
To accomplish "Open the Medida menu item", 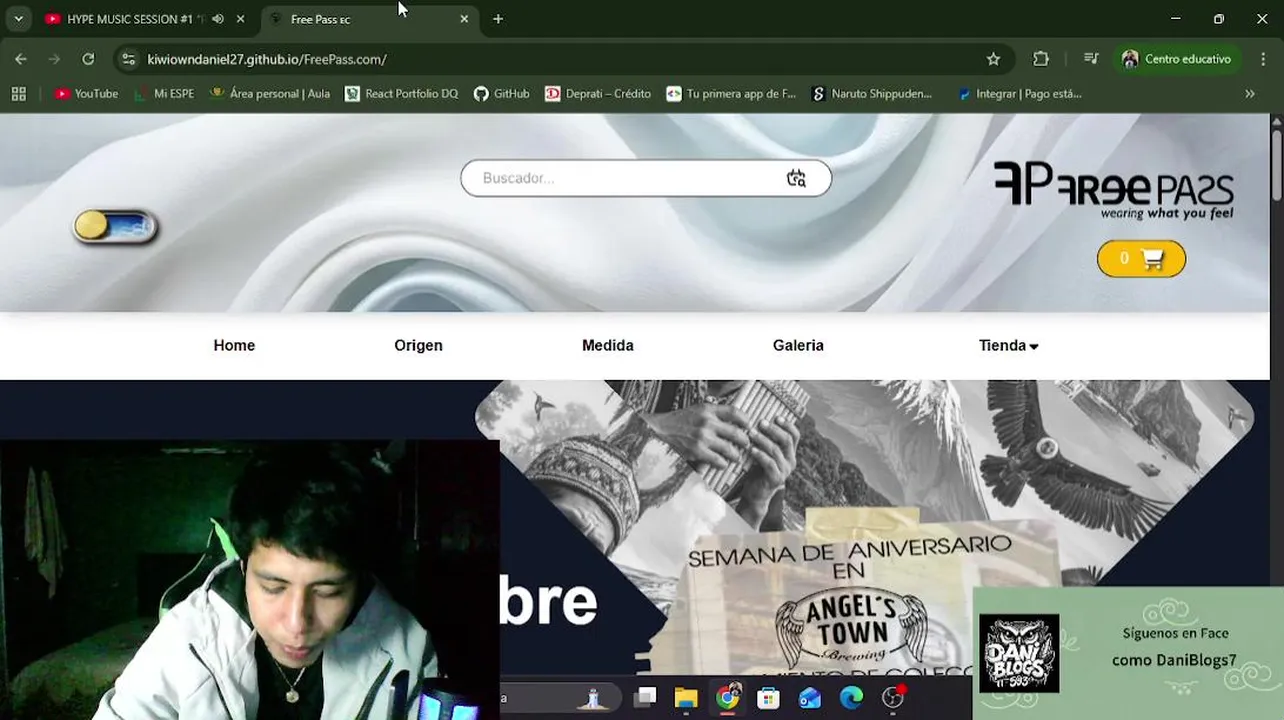I will pyautogui.click(x=608, y=346).
